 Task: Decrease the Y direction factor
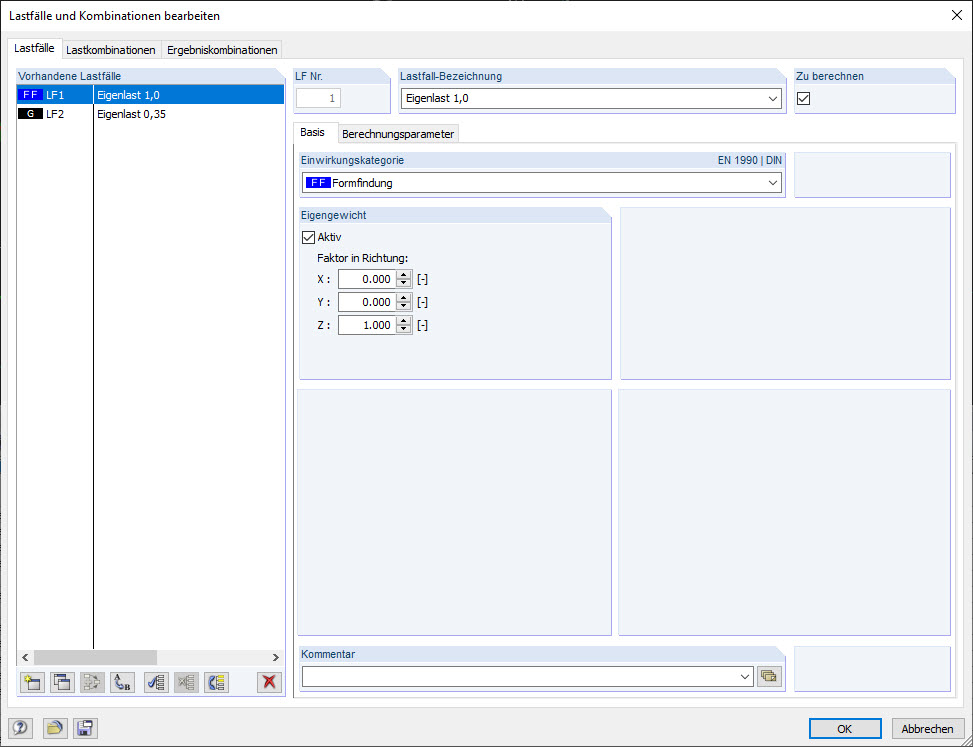tap(404, 306)
